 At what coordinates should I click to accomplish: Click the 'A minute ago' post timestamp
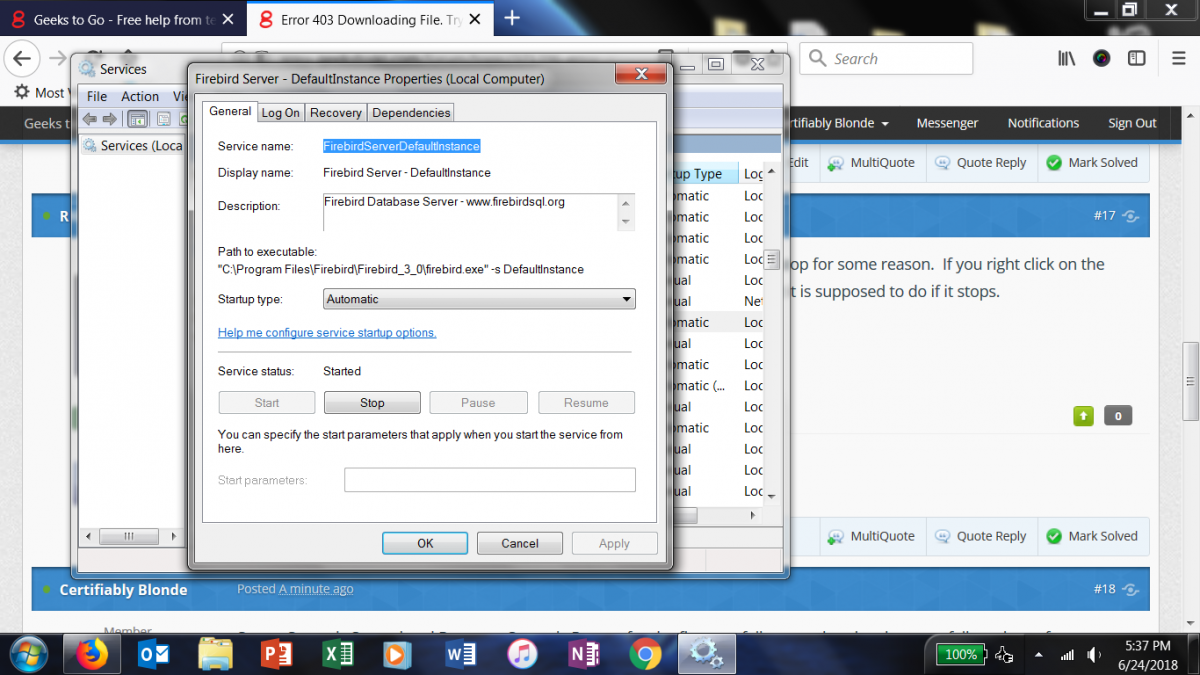[316, 589]
